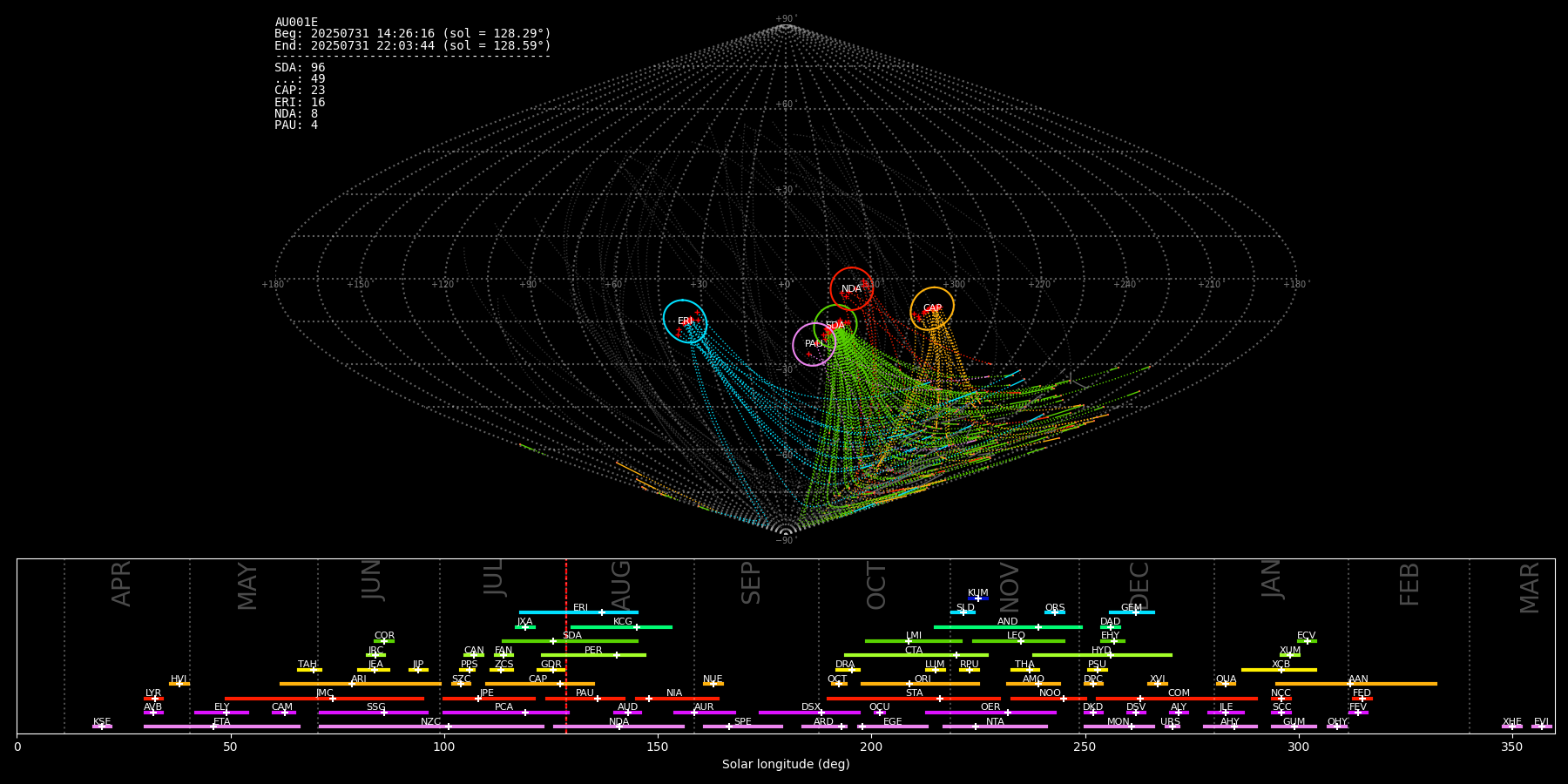Image resolution: width=1568 pixels, height=784 pixels.
Task: Click the DEC month label in timeline
Action: (x=1139, y=586)
